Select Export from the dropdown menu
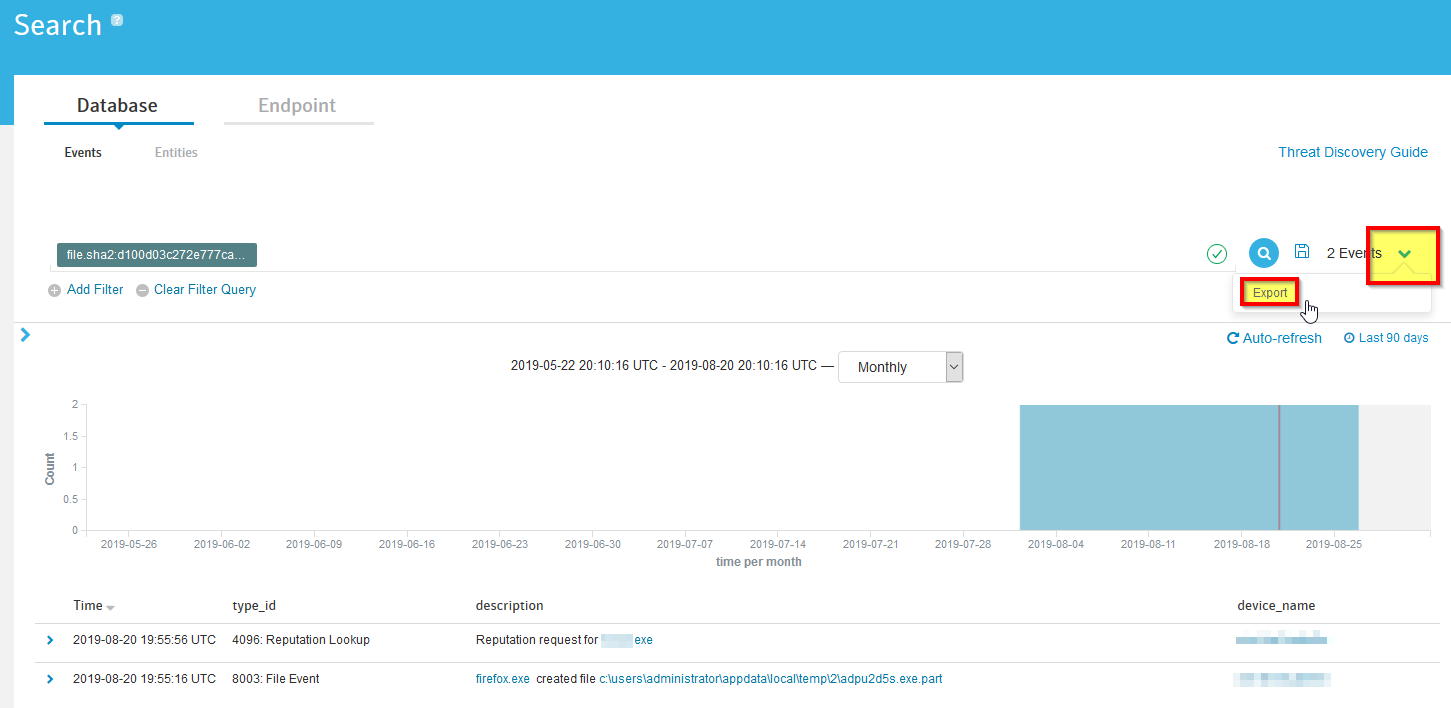This screenshot has width=1451, height=708. point(1270,293)
